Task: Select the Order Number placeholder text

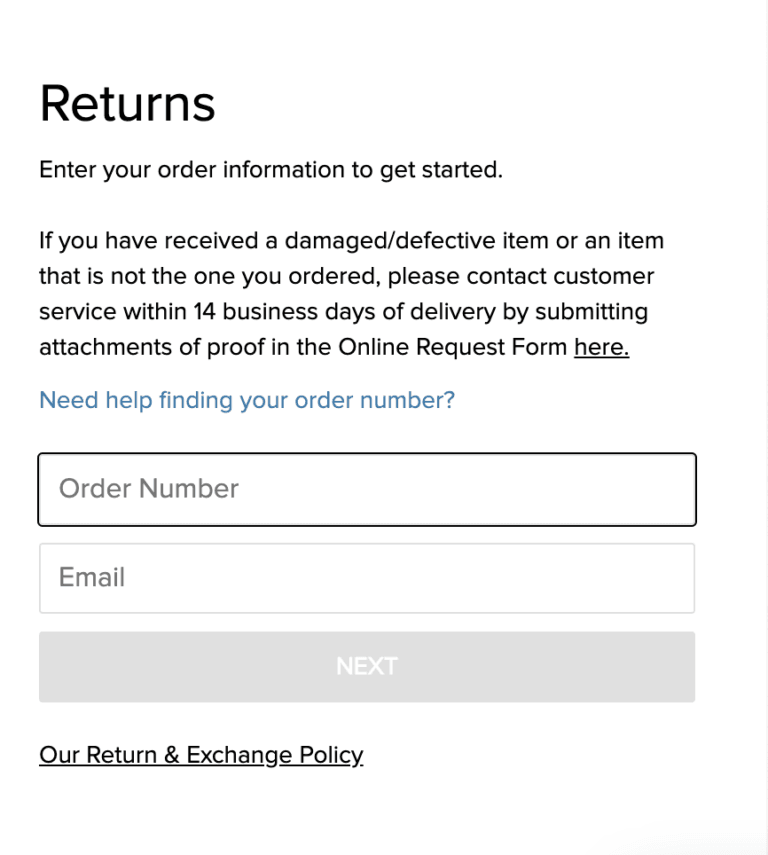Action: pyautogui.click(x=148, y=489)
